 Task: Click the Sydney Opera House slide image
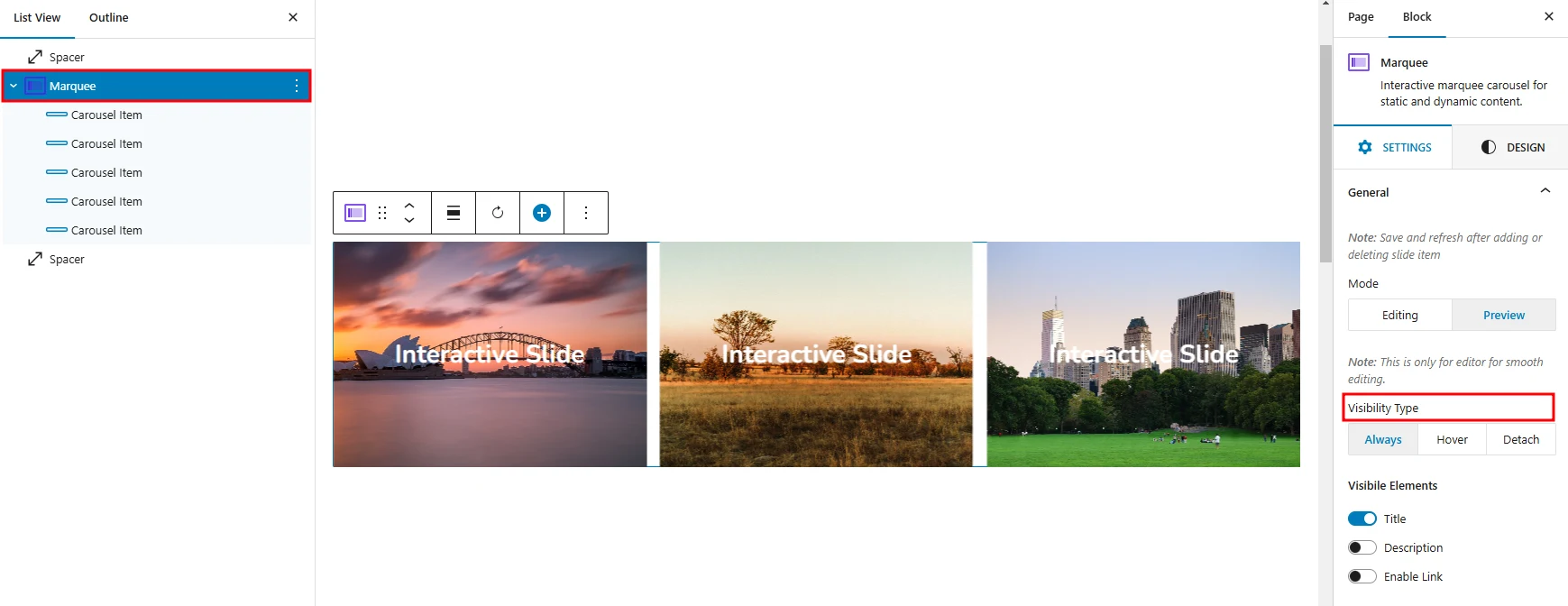click(x=490, y=353)
